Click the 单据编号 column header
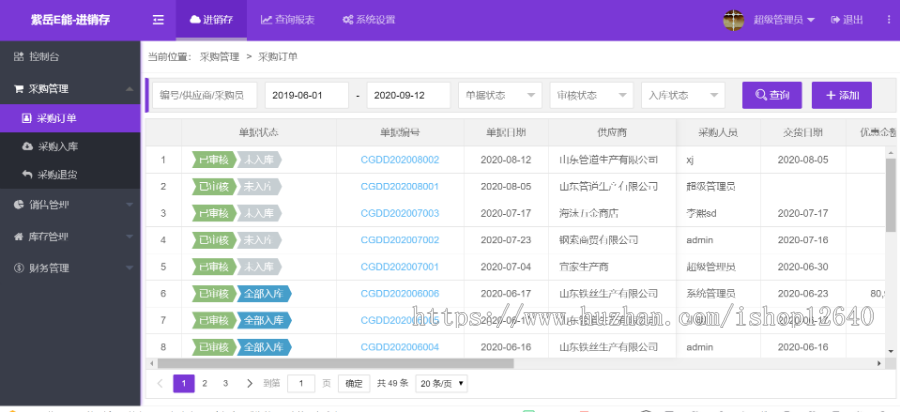 400,133
